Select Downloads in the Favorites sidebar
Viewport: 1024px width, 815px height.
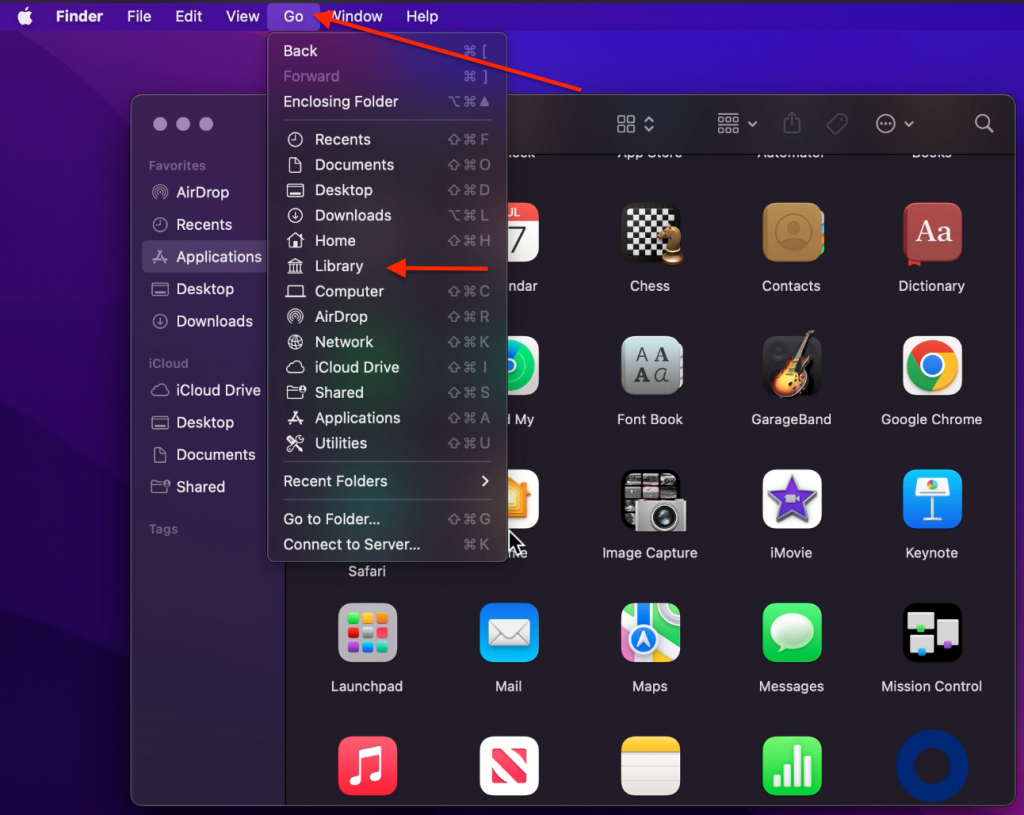pos(204,321)
